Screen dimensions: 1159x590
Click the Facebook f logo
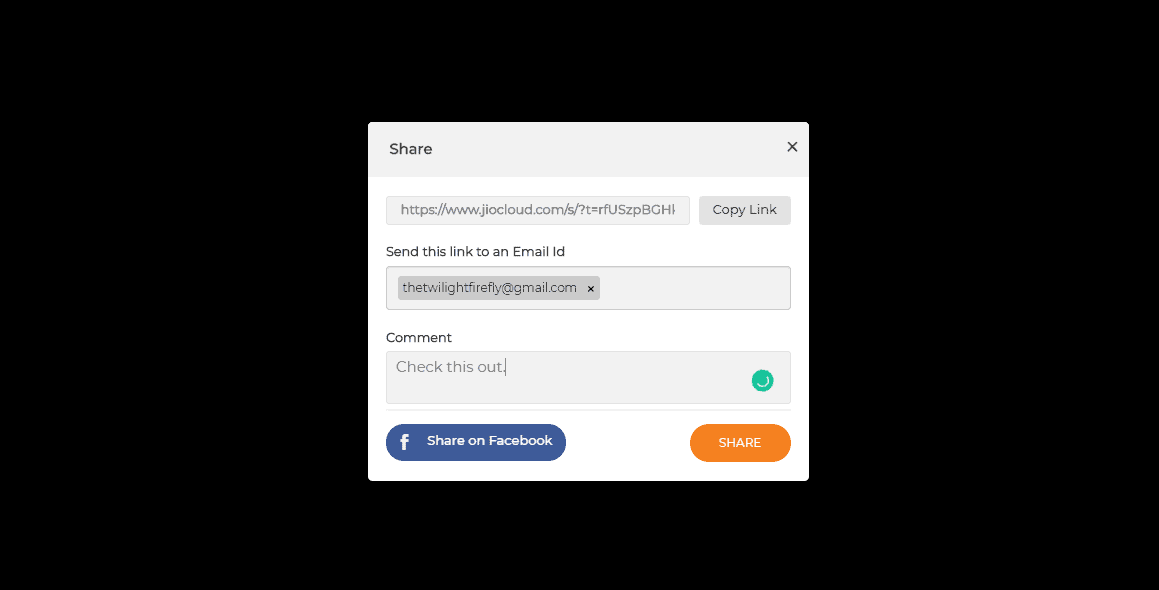point(404,442)
